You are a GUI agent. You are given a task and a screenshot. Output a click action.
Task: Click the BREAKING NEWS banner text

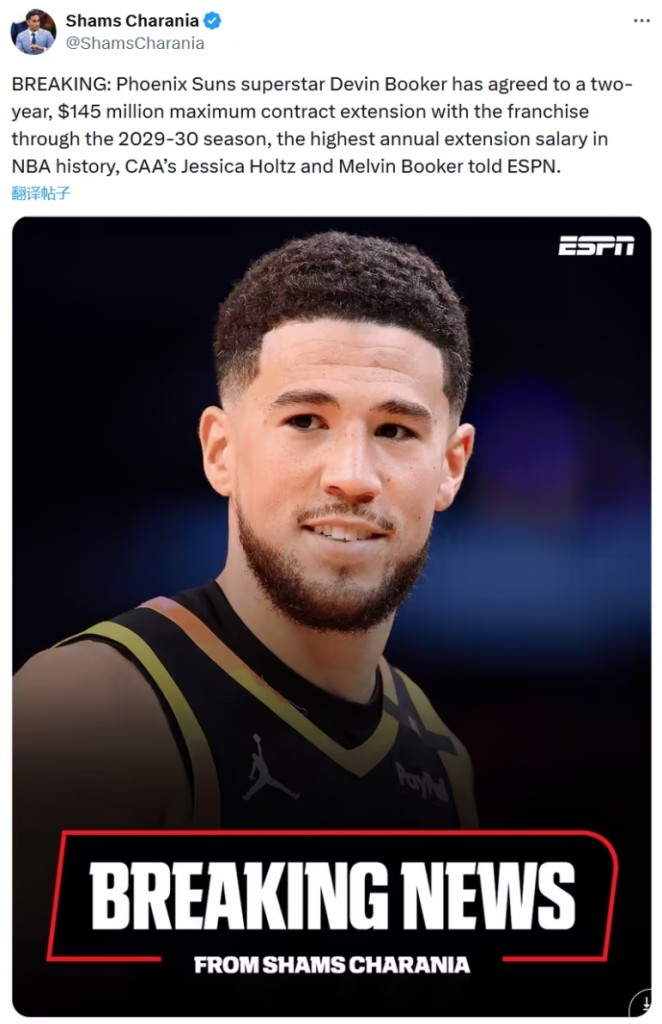point(332,895)
